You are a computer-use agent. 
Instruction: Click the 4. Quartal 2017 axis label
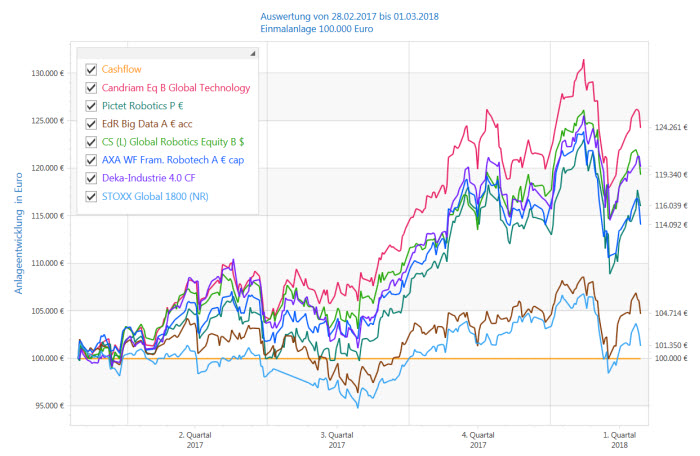[480, 440]
